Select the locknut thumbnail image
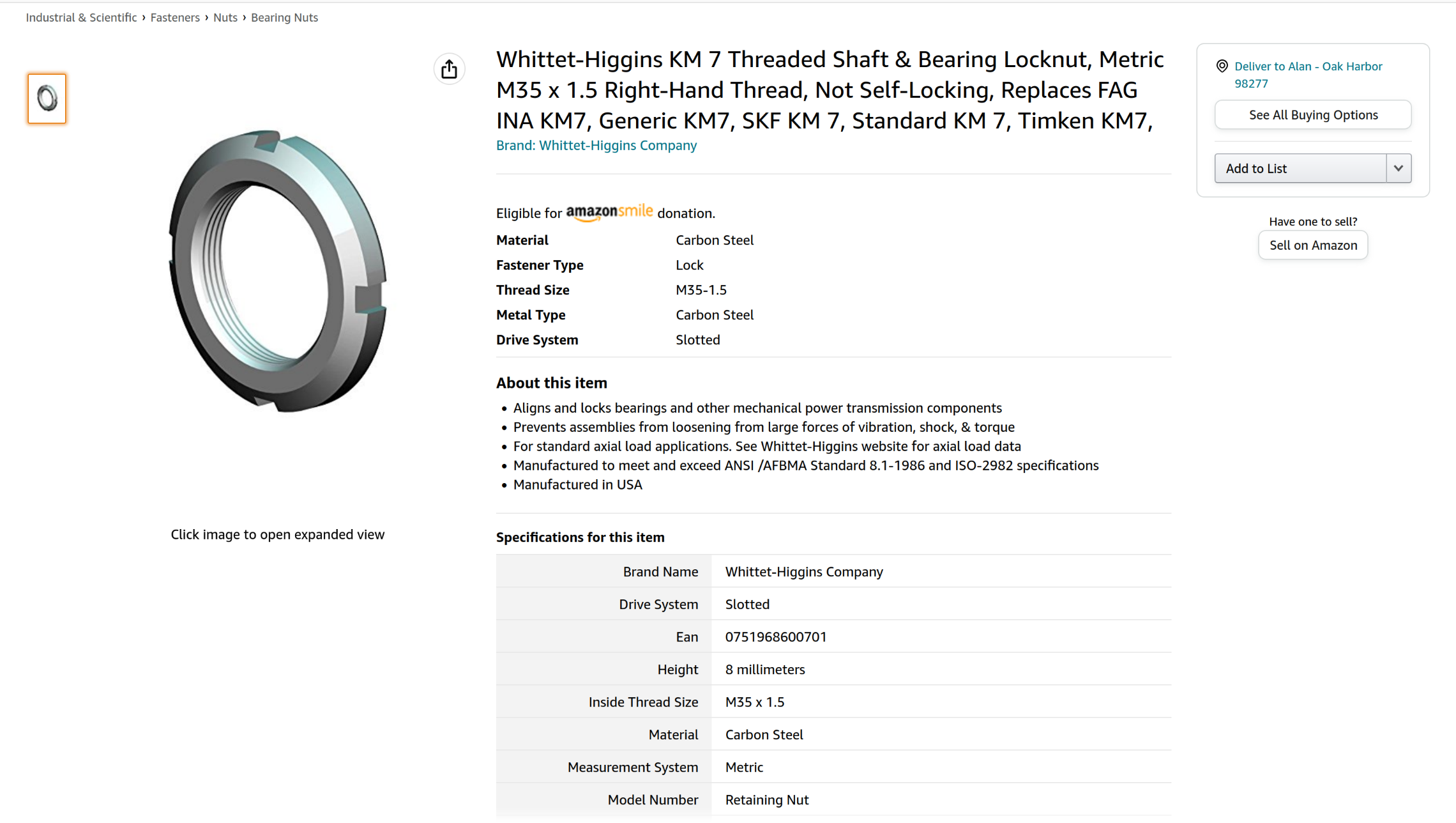 [47, 98]
